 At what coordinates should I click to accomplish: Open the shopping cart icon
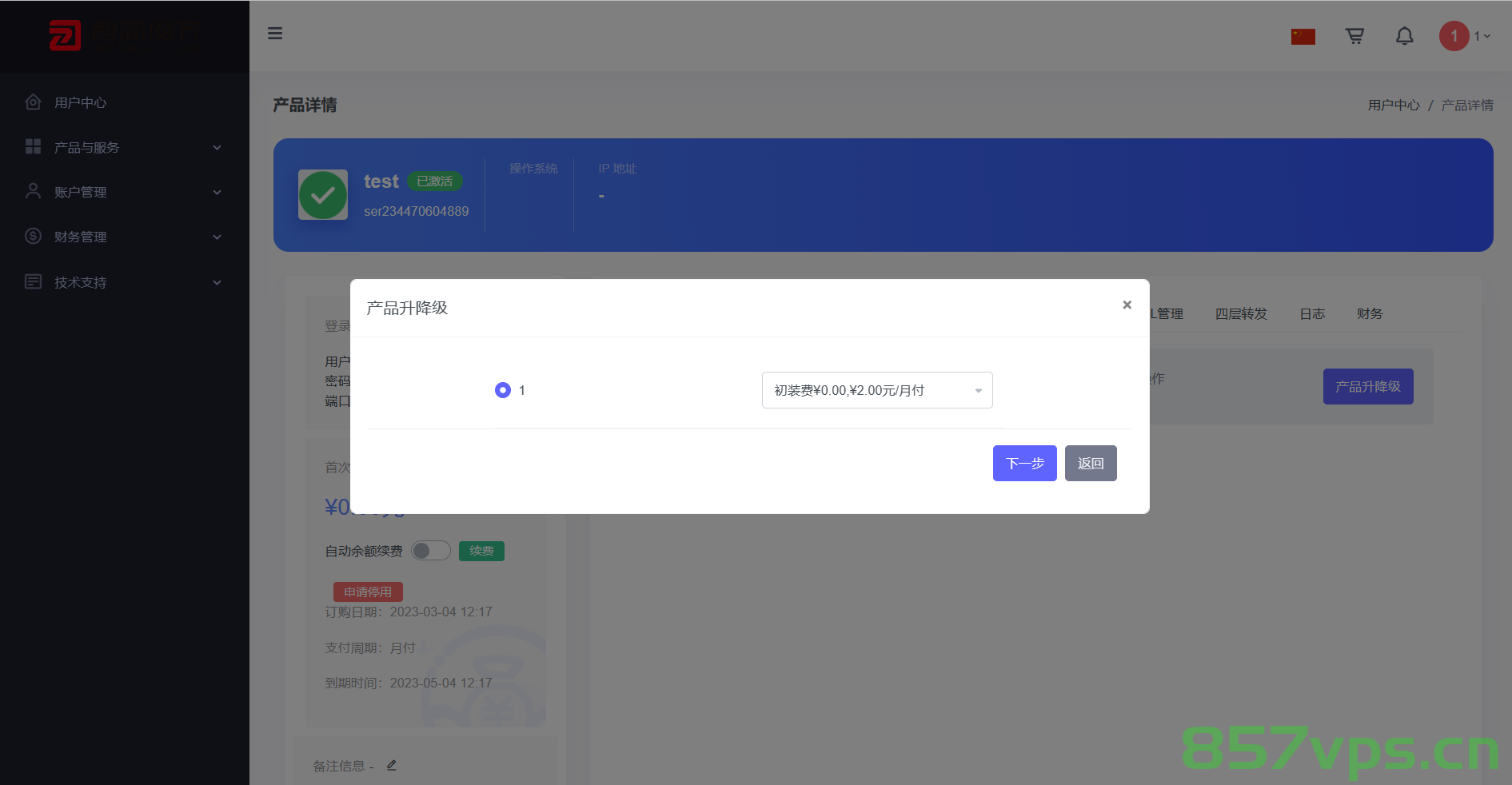1354,36
